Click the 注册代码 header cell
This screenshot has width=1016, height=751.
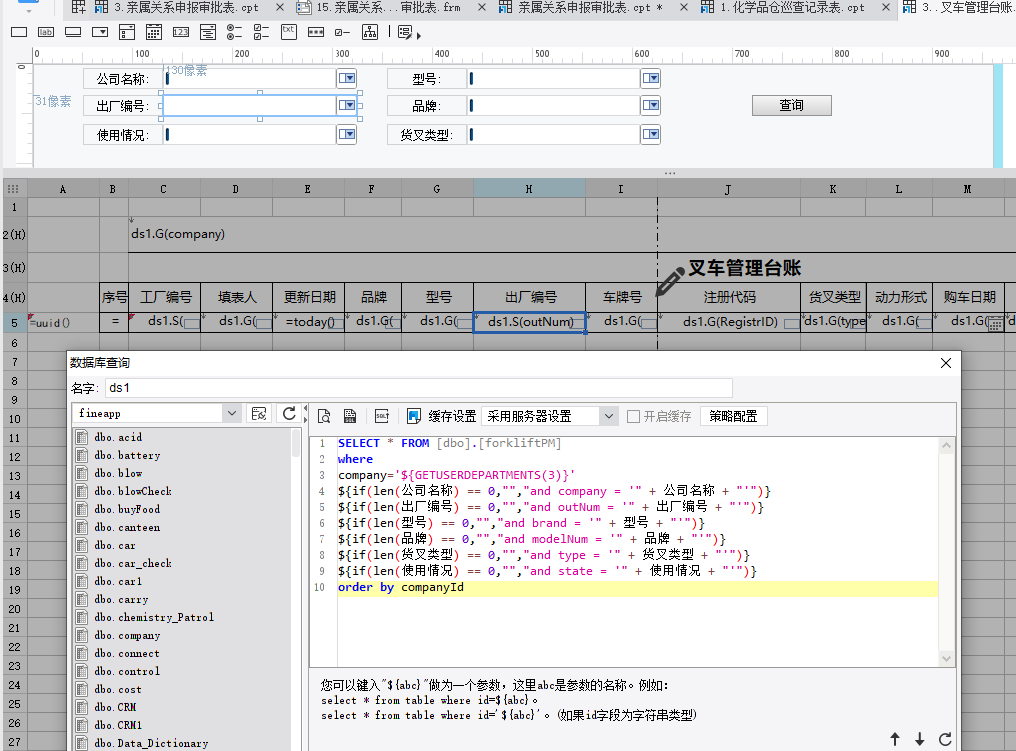point(729,297)
